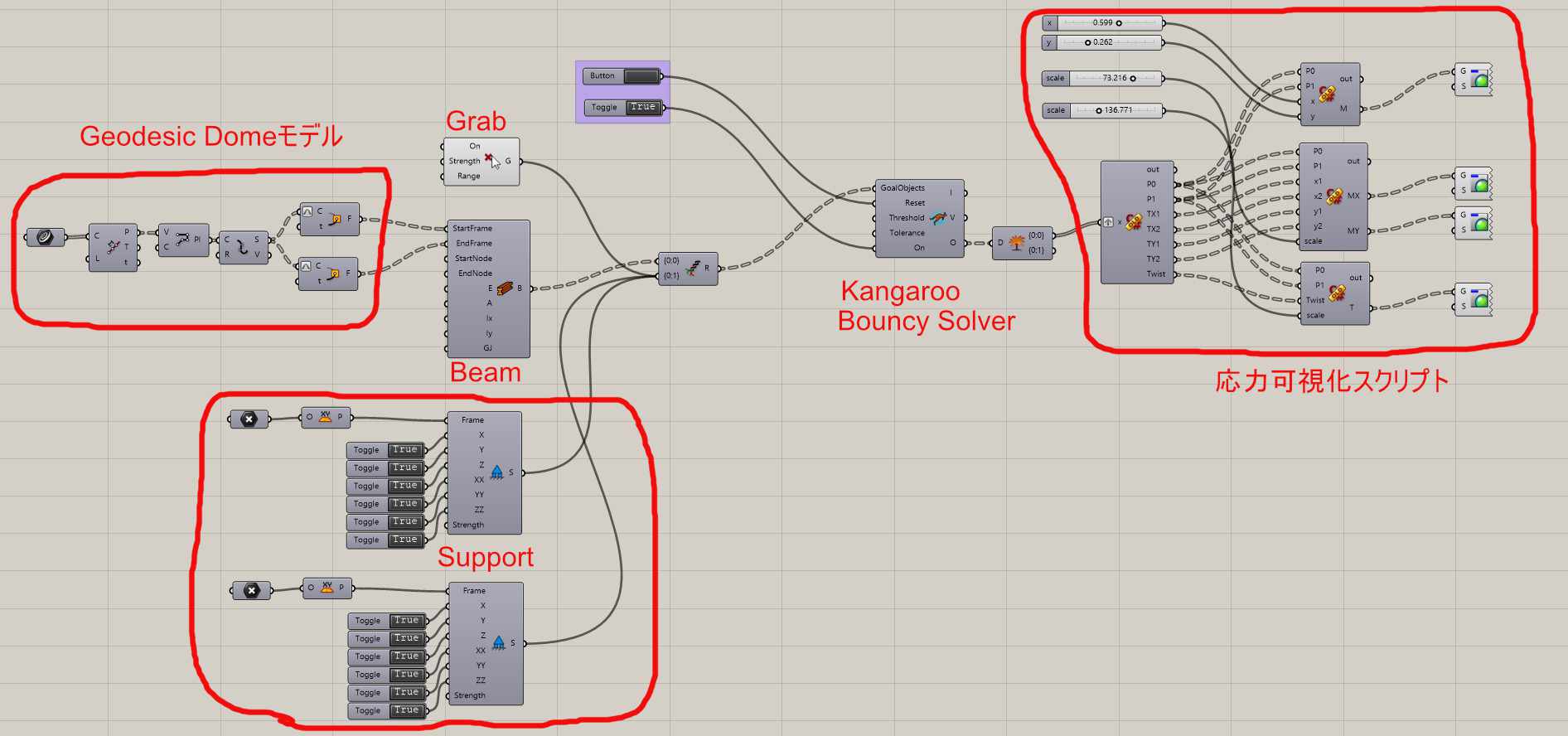This screenshot has width=1568, height=736.
Task: Click the GoalObjects input on the solver
Action: (903, 188)
